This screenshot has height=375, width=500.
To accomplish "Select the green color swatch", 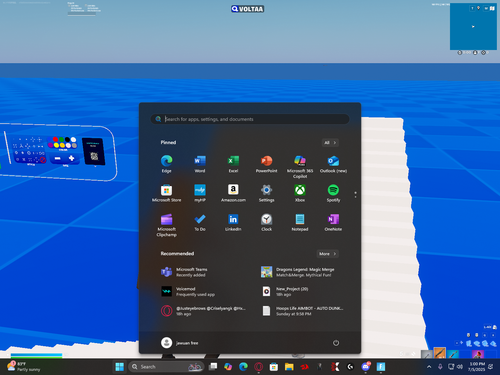I will [x=61, y=139].
